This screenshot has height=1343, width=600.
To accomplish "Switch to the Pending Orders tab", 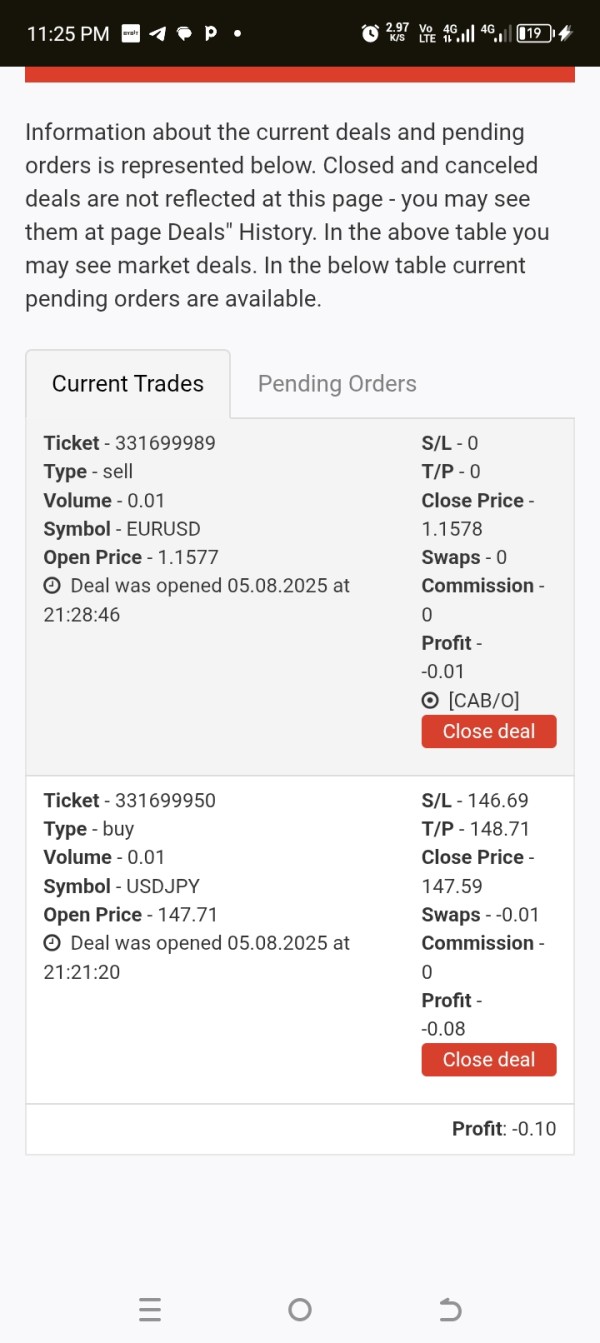I will (x=337, y=384).
